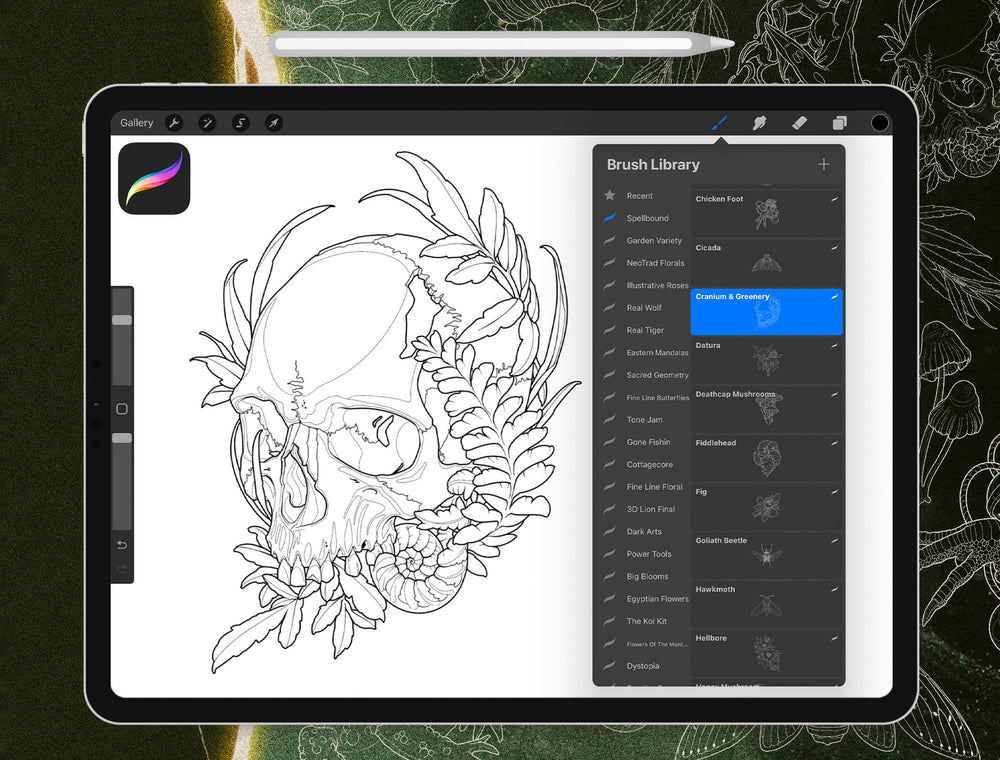Open the active color picker circle
This screenshot has width=1000, height=760.
[x=880, y=123]
